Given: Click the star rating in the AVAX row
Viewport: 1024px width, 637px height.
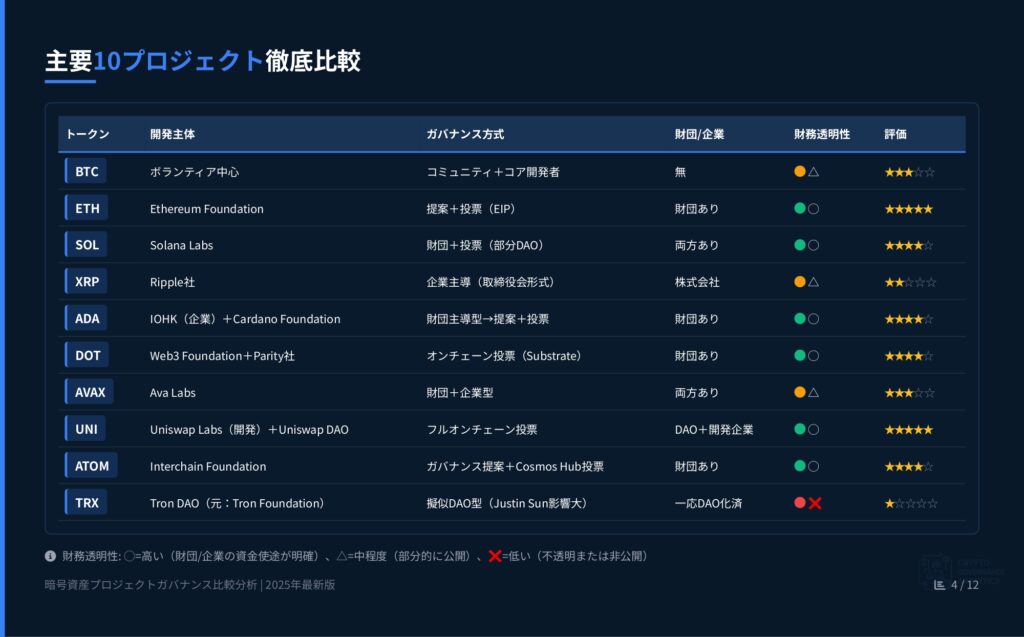Looking at the screenshot, I should click(x=910, y=393).
